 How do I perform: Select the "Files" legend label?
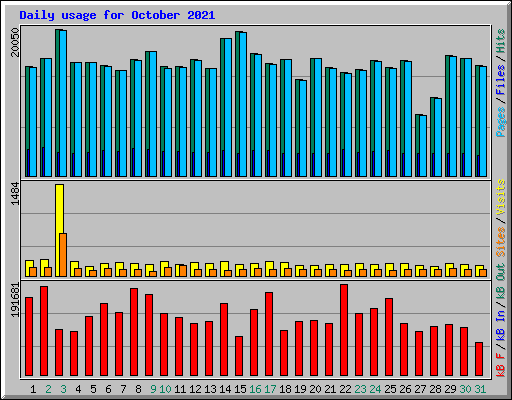(501, 79)
